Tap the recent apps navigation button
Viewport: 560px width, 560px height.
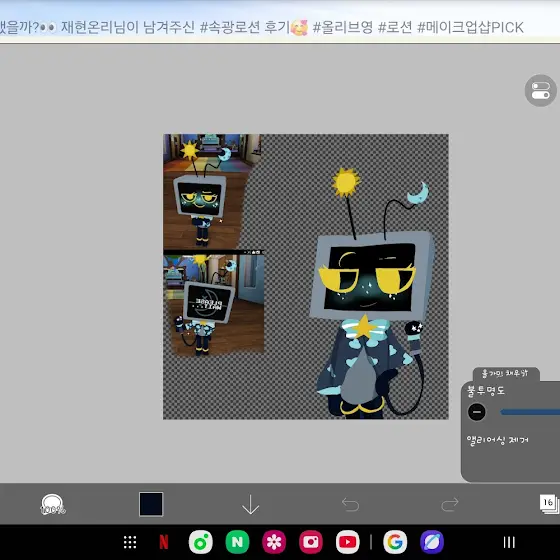click(x=509, y=542)
